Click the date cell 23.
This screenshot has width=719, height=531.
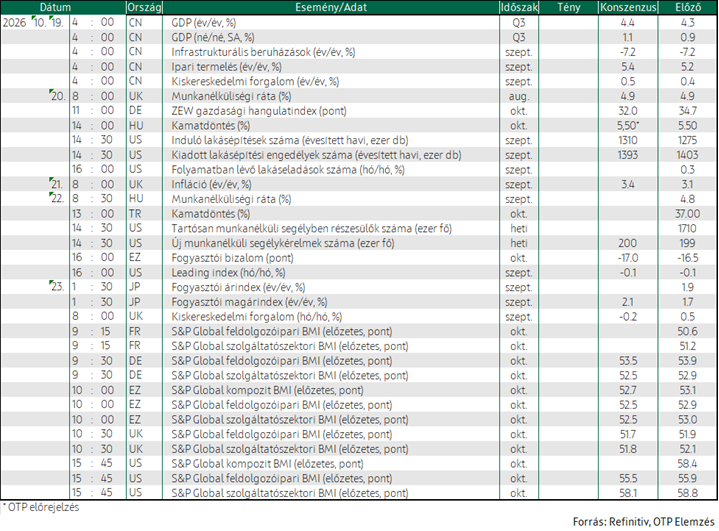(58, 287)
